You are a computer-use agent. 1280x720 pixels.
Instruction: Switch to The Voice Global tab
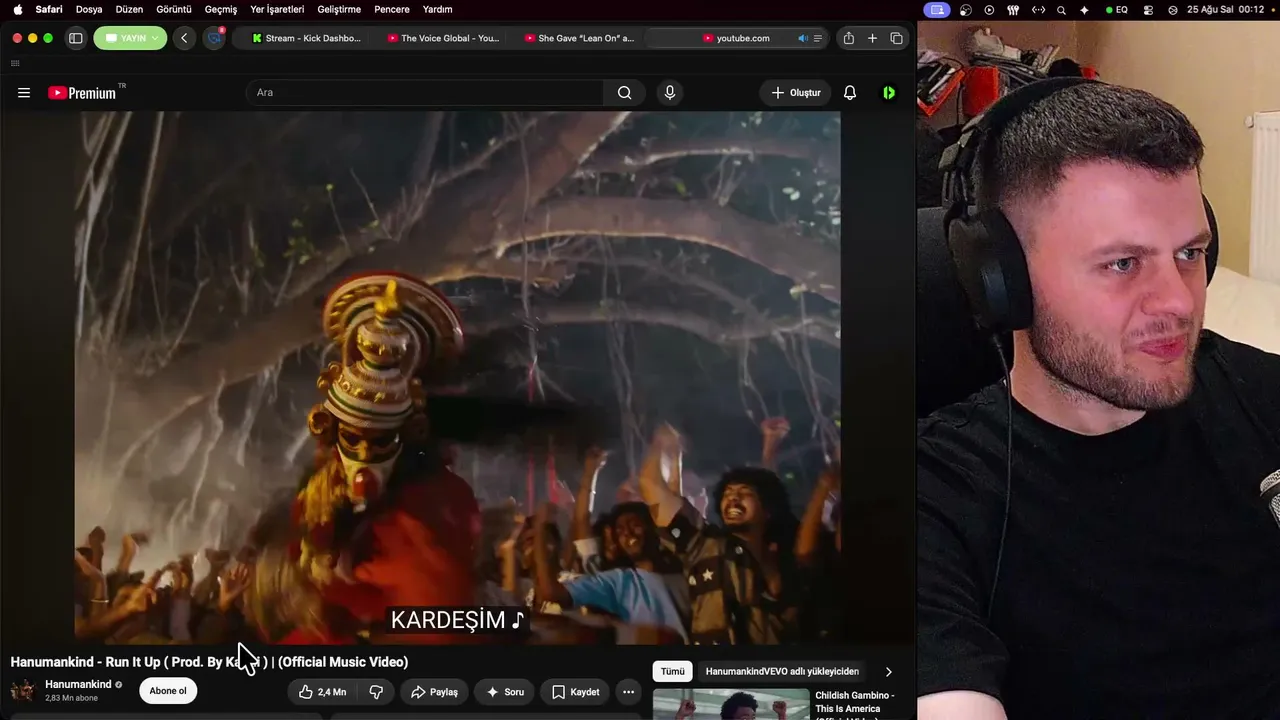443,38
